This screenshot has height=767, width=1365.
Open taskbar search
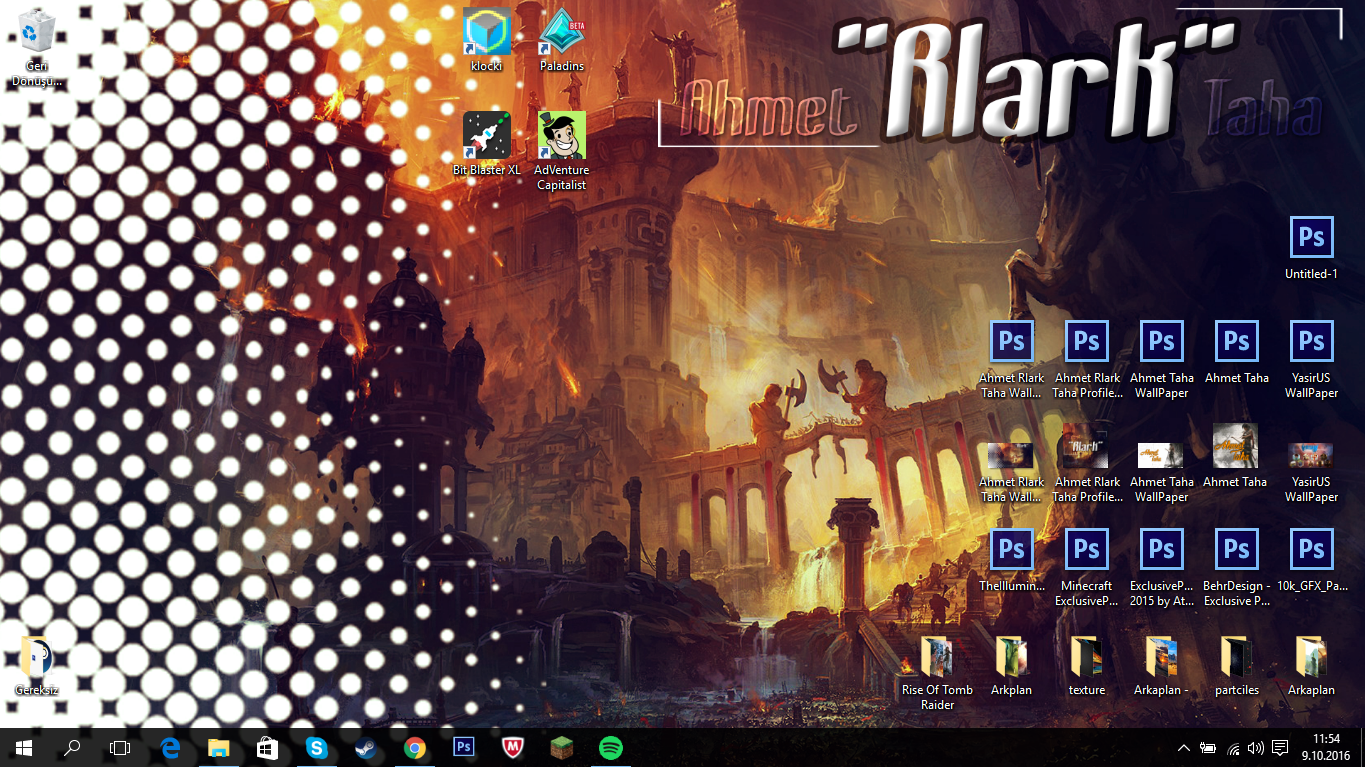point(72,747)
